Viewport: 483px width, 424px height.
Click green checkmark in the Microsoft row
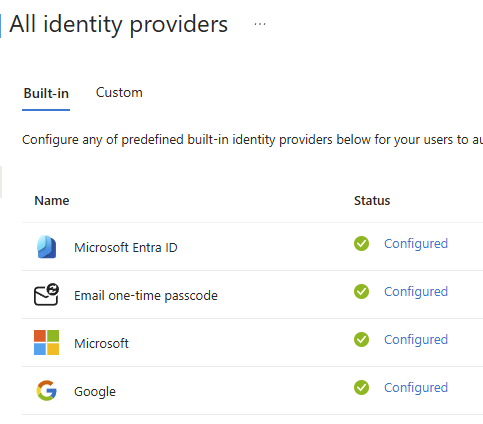[x=361, y=339]
